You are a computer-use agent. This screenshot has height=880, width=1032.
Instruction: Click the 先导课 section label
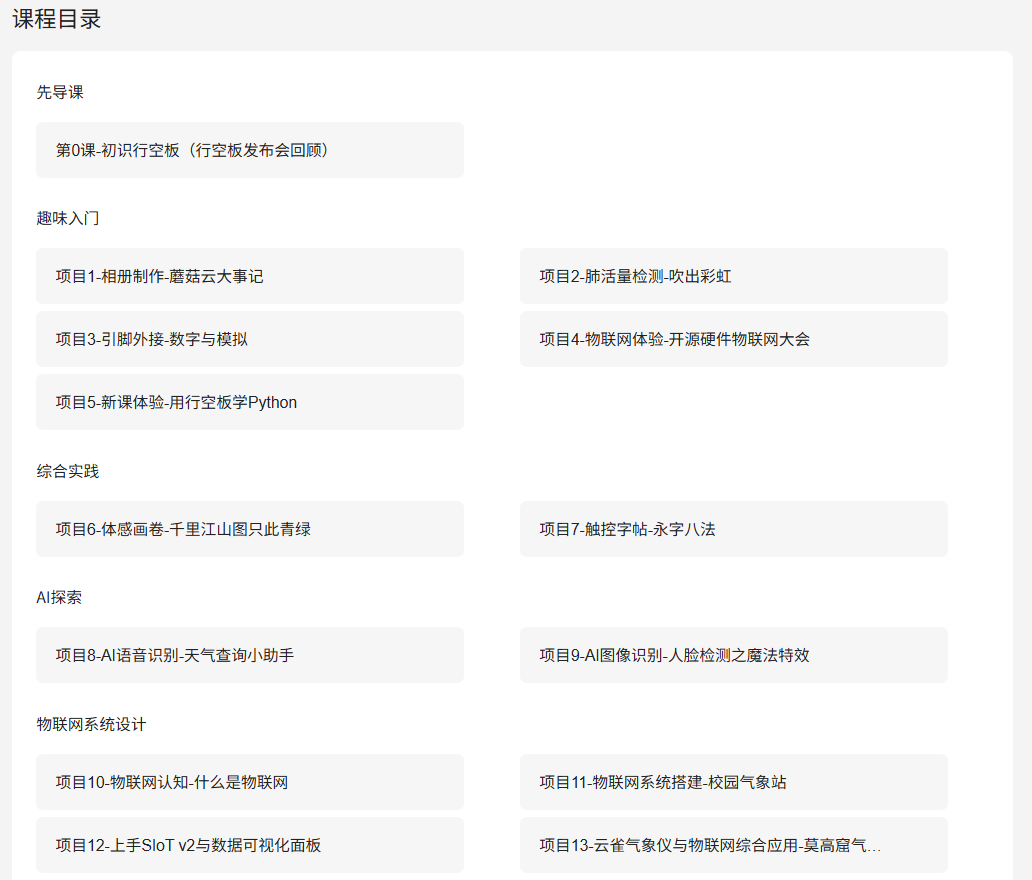pos(60,92)
